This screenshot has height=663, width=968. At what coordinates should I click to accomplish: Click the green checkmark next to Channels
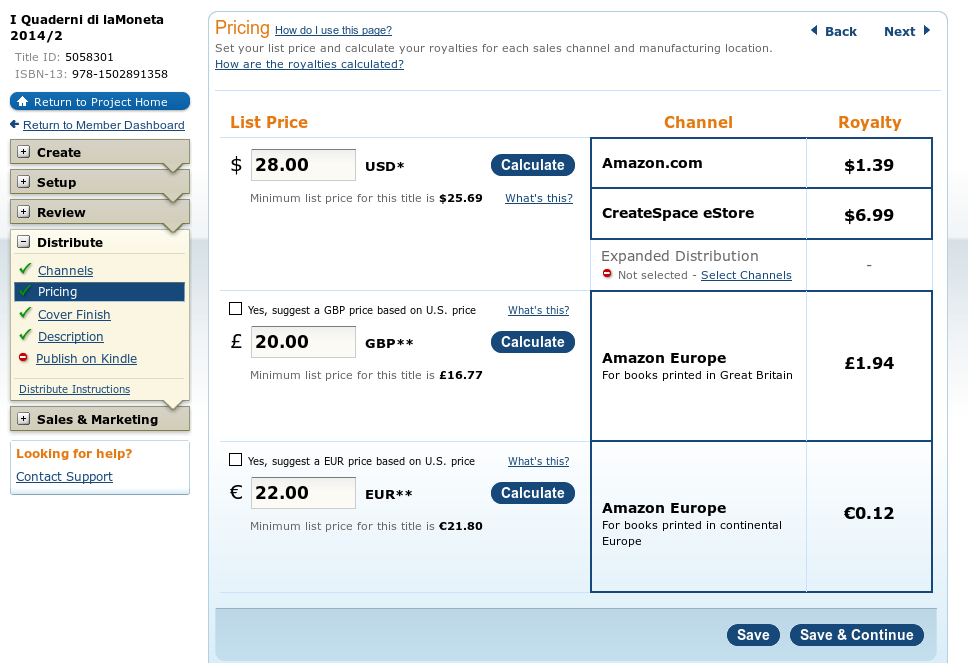[25, 269]
